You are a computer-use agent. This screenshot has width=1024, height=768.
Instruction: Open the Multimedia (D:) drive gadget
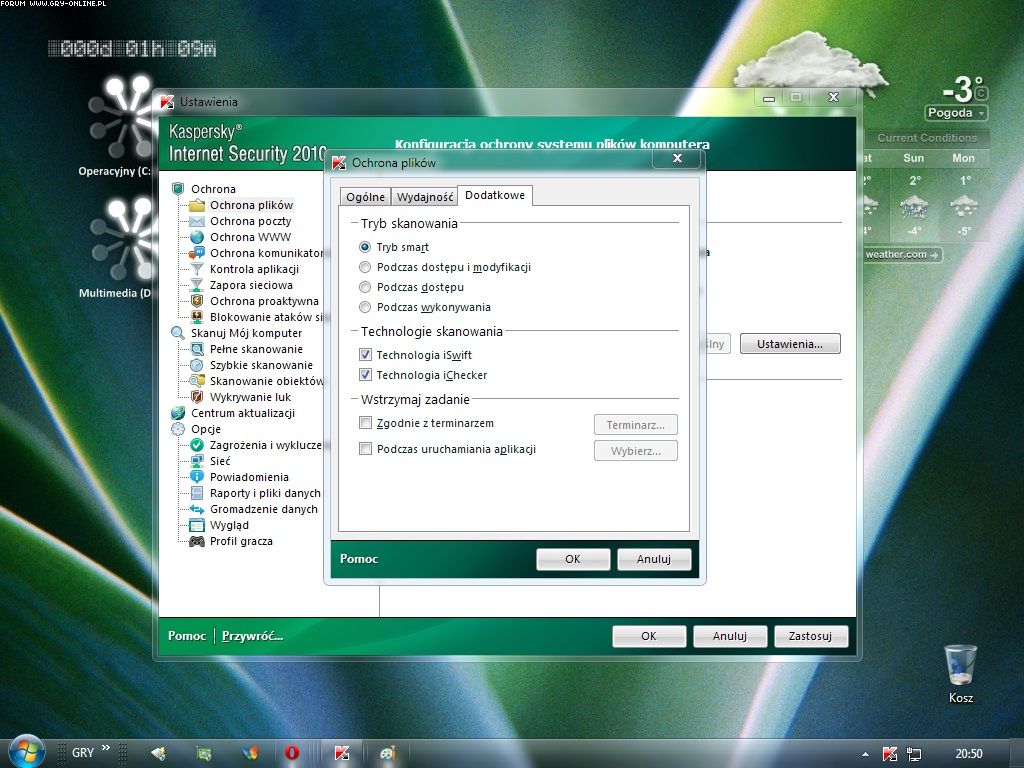pyautogui.click(x=121, y=248)
